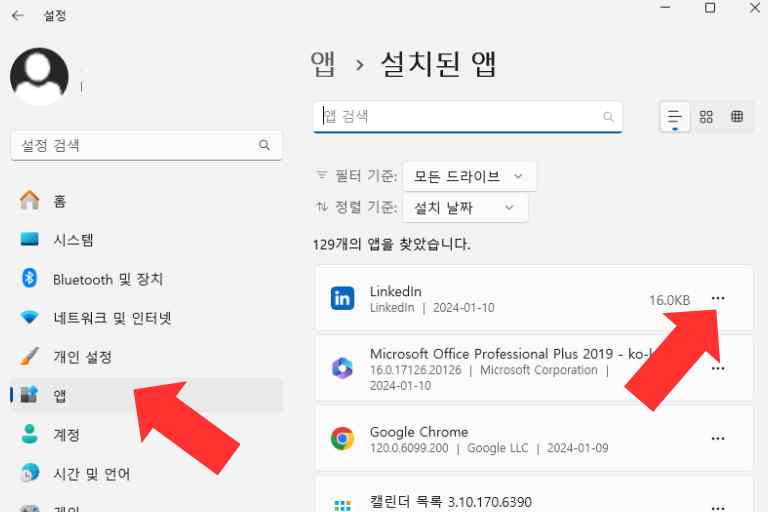Click the 시스템 monitor icon

[29, 239]
